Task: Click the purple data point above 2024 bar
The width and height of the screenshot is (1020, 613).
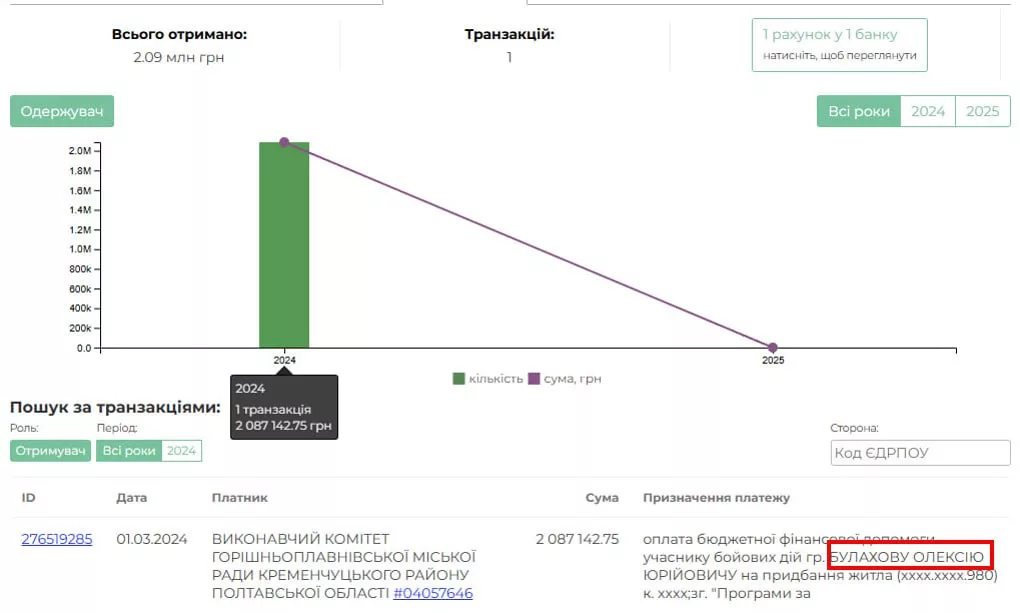Action: 284,142
